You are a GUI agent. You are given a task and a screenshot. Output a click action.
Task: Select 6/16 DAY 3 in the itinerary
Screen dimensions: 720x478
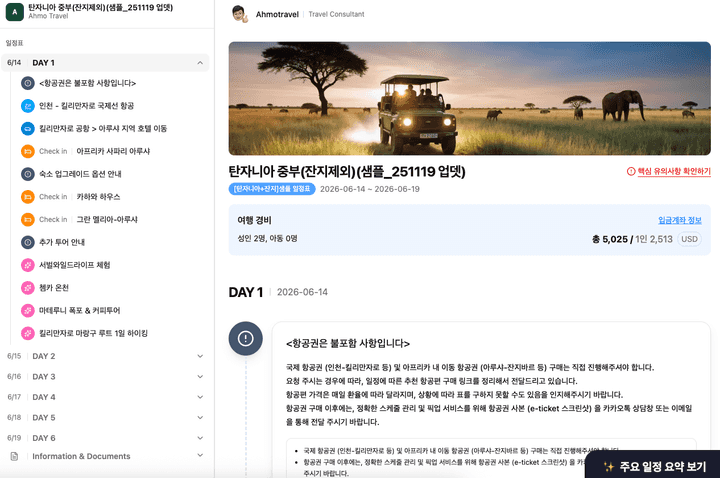coord(105,377)
